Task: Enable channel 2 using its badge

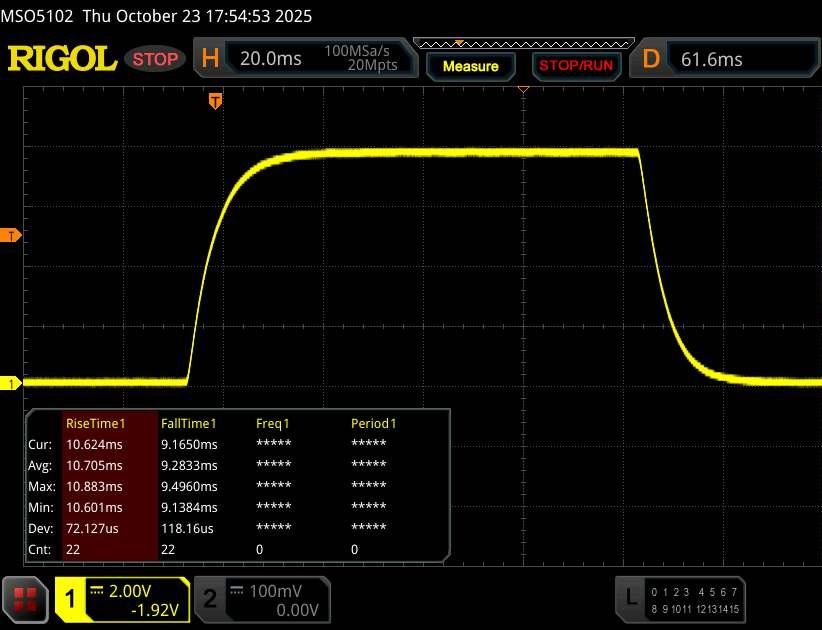Action: click(210, 598)
